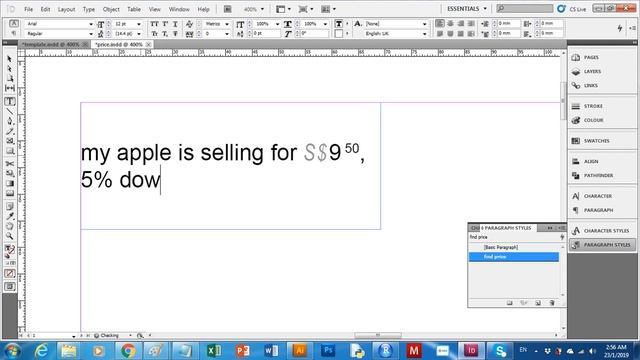
Task: Toggle All Caps formatting
Action: 154,24
